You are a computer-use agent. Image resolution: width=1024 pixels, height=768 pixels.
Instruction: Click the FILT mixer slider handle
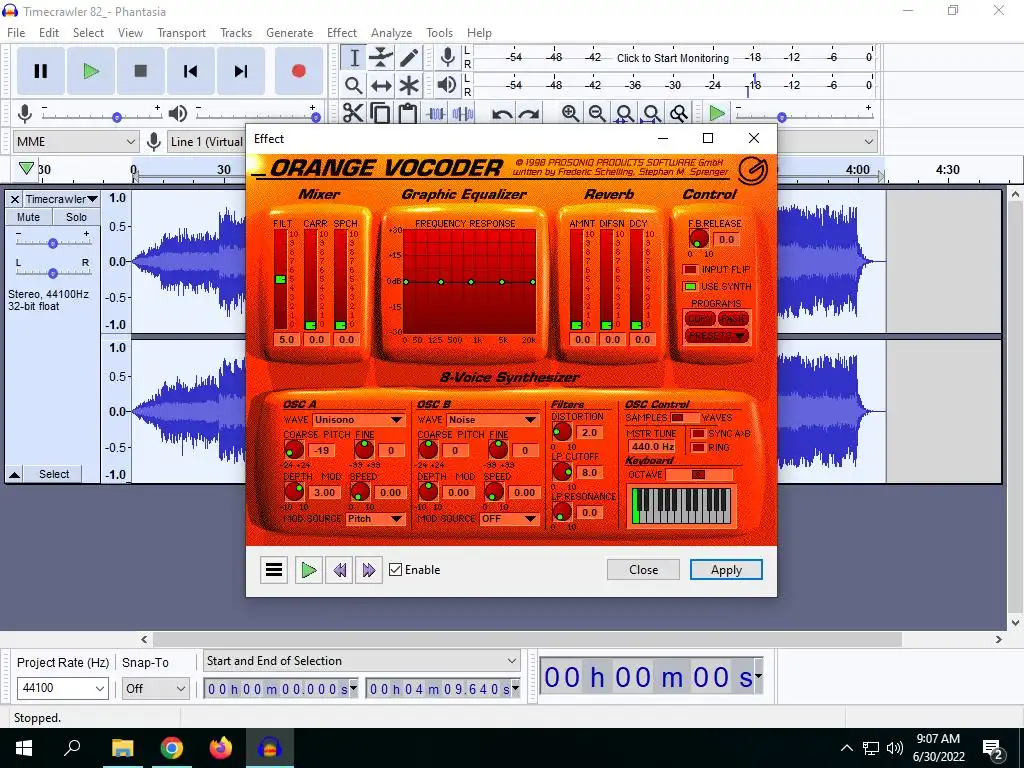[280, 280]
